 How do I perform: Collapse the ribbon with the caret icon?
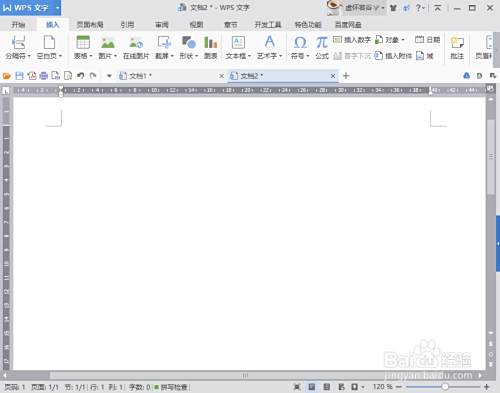(438, 8)
